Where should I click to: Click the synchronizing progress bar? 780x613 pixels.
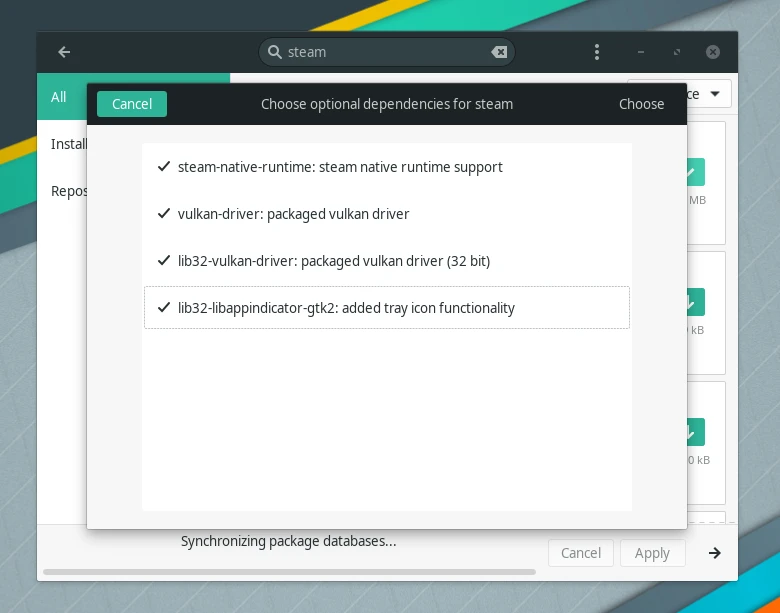coord(290,572)
